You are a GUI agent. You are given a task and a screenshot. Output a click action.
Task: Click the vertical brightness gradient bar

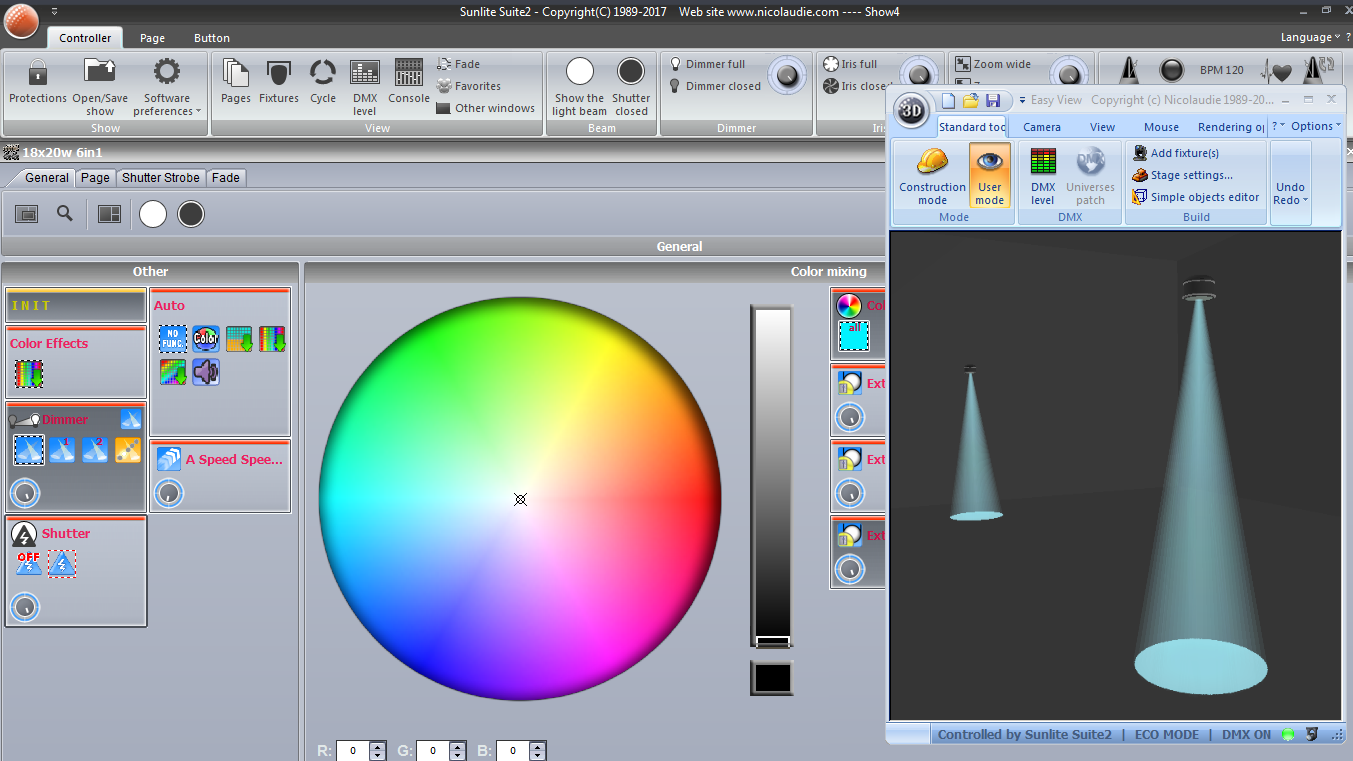pos(771,477)
